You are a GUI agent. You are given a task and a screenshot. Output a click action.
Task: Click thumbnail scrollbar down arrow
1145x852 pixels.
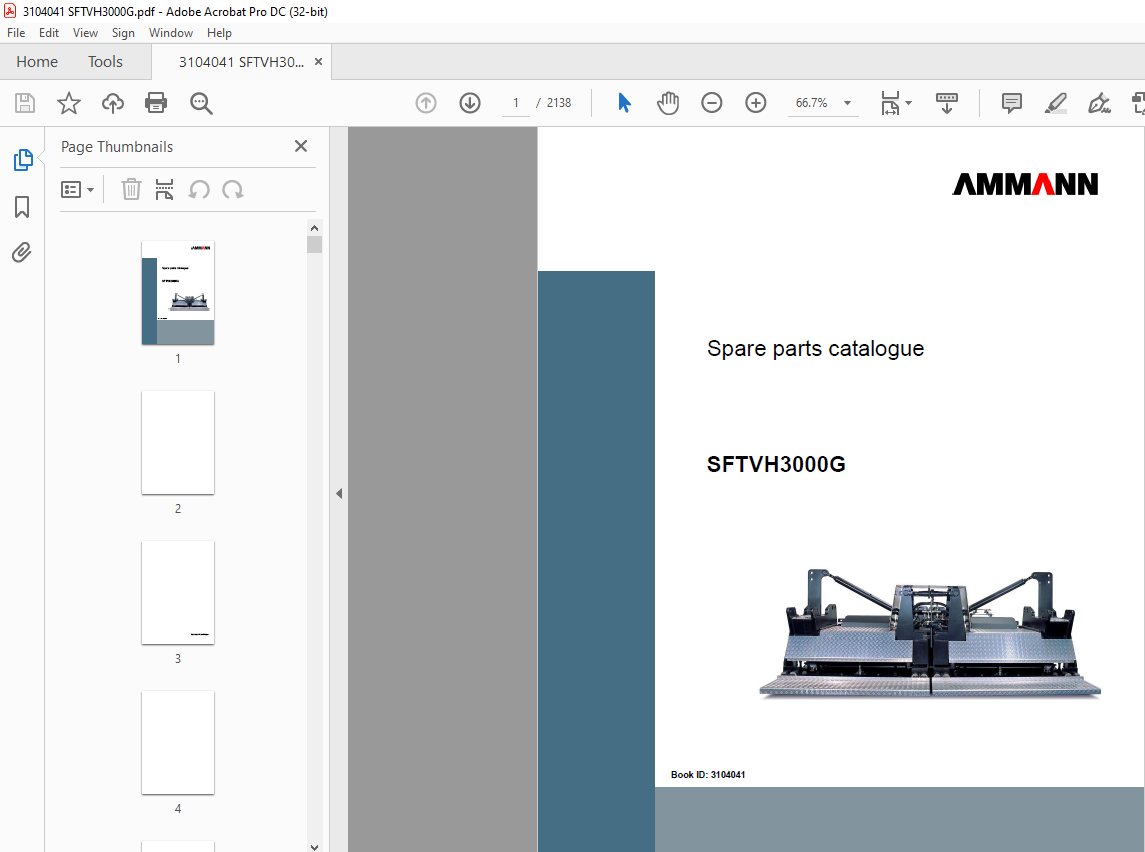coord(315,847)
